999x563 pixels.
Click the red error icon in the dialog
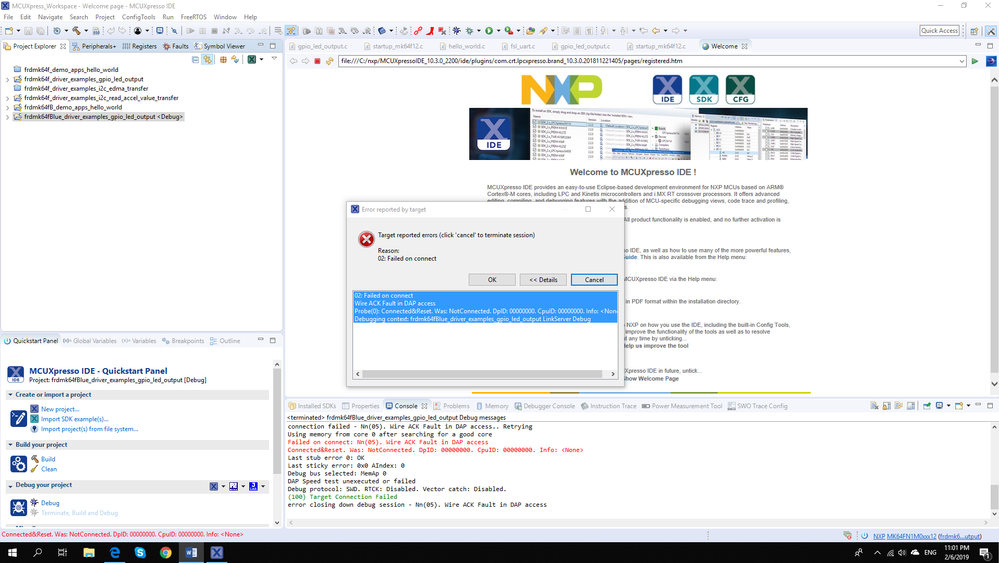click(366, 239)
